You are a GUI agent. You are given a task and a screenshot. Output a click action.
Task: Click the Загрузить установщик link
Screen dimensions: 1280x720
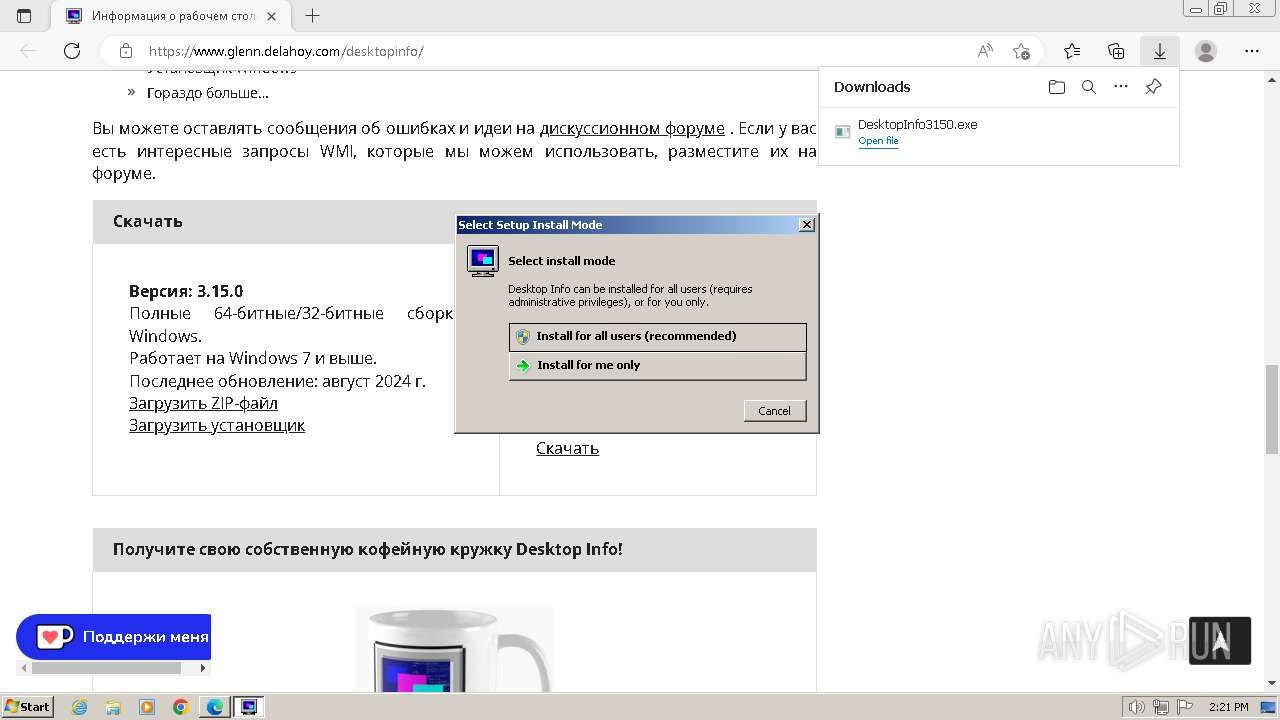(x=217, y=425)
